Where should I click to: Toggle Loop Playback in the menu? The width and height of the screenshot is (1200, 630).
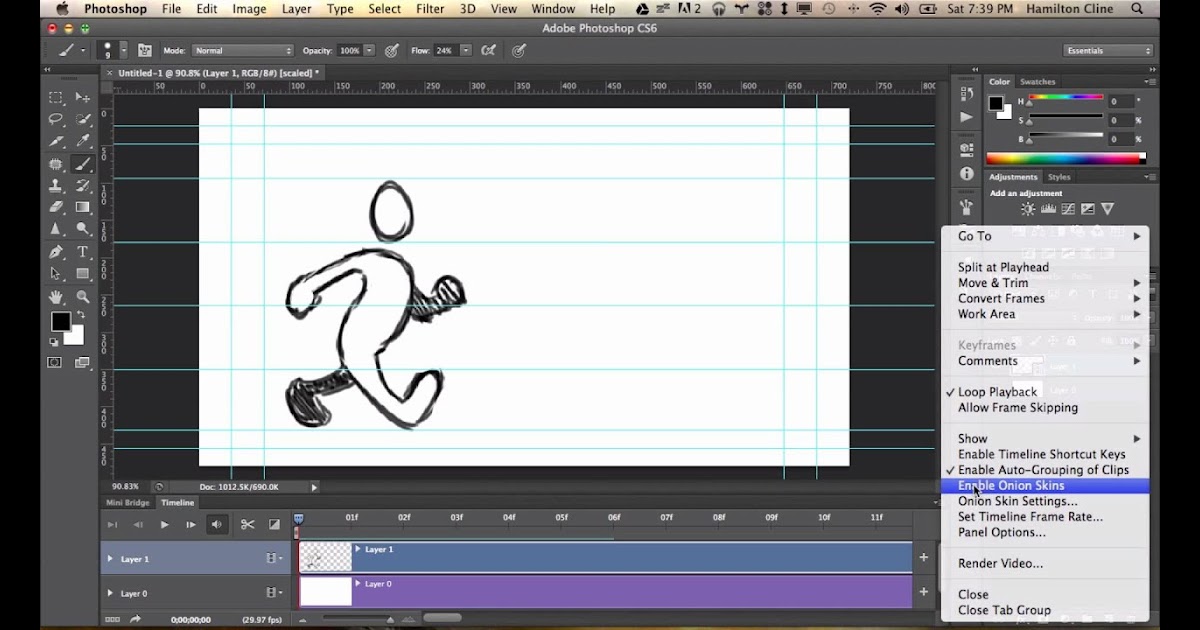point(997,392)
